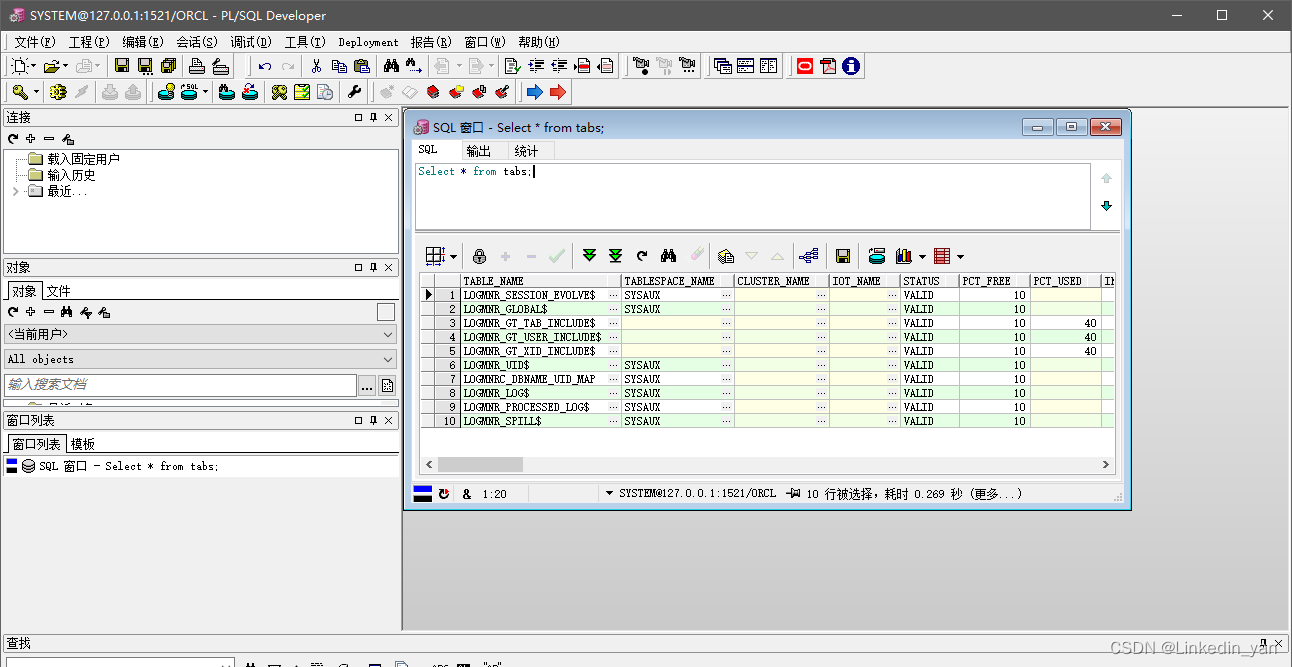Click the refresh icon in the 连接 panel
1292x667 pixels.
(13, 139)
